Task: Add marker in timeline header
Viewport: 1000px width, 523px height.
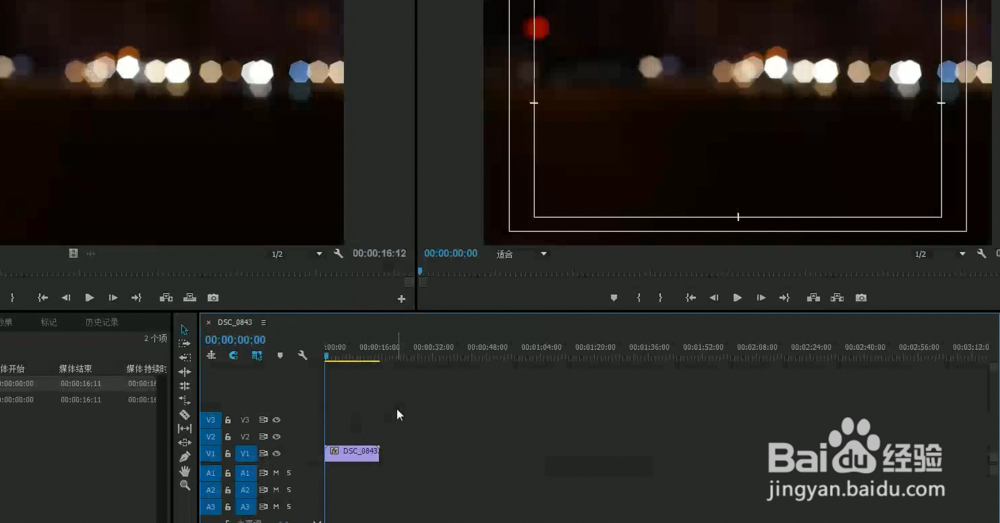Action: (279, 355)
